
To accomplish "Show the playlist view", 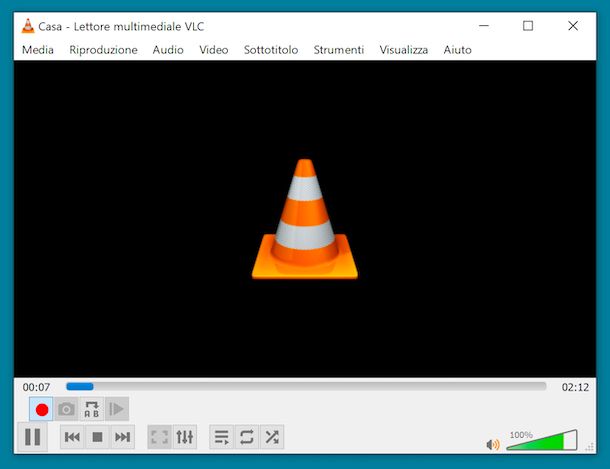I will coord(222,437).
